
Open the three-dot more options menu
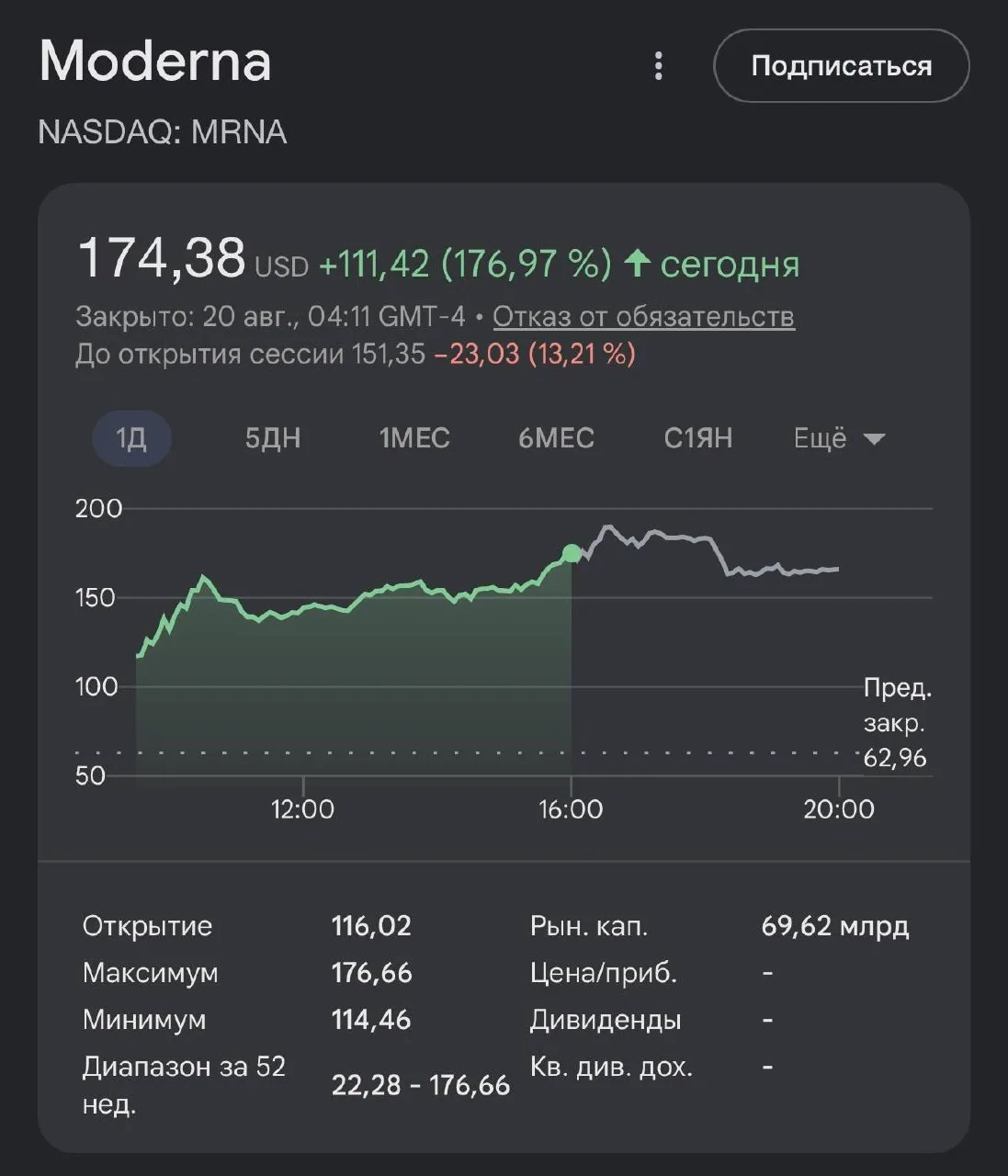click(658, 66)
